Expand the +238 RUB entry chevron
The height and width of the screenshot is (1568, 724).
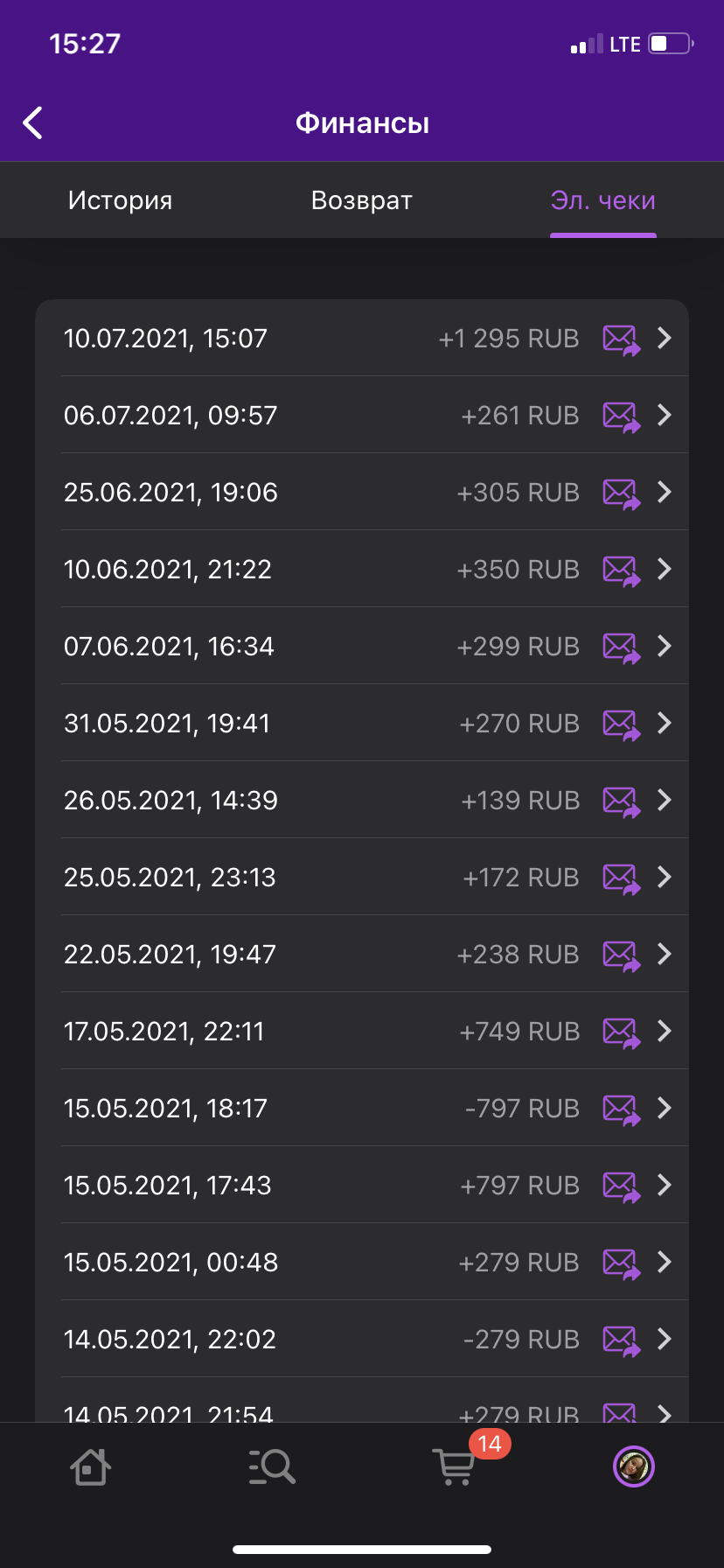(x=665, y=955)
